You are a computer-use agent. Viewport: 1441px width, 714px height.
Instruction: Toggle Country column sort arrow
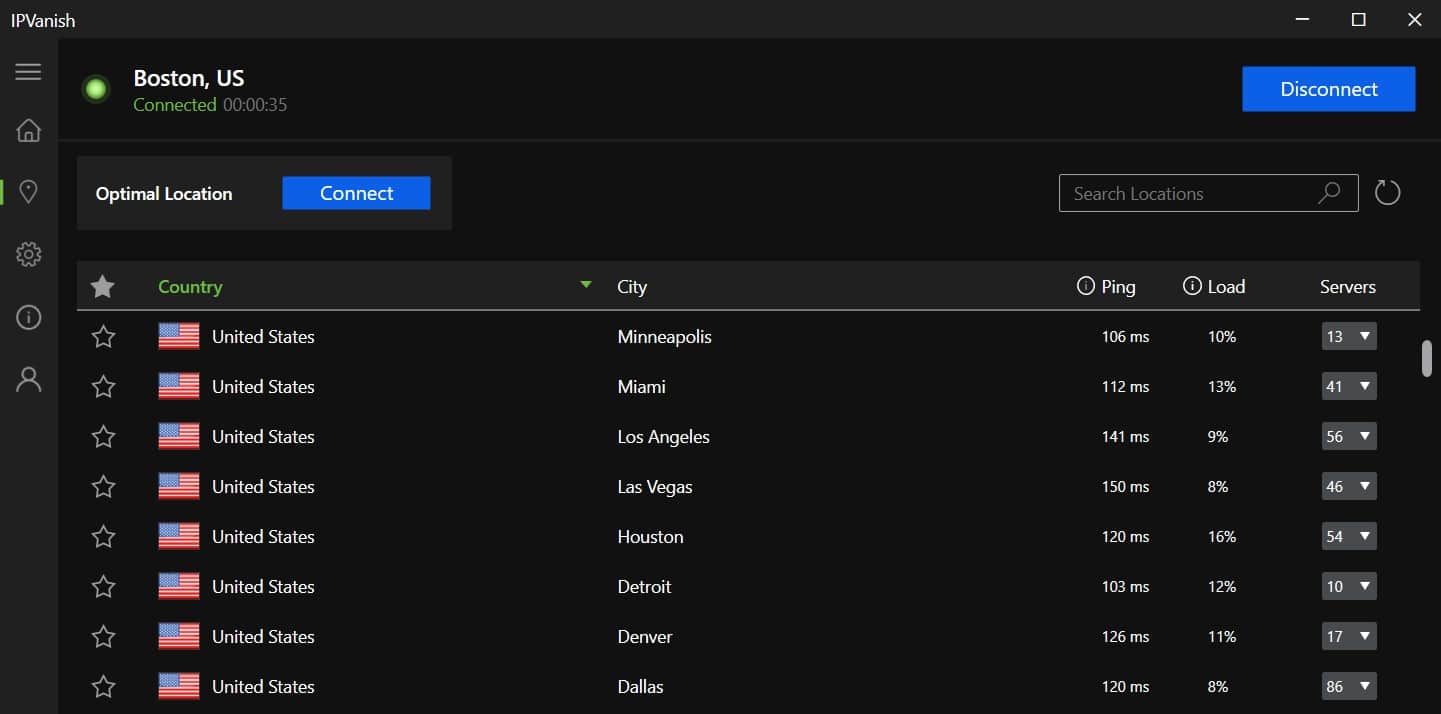pyautogui.click(x=586, y=285)
